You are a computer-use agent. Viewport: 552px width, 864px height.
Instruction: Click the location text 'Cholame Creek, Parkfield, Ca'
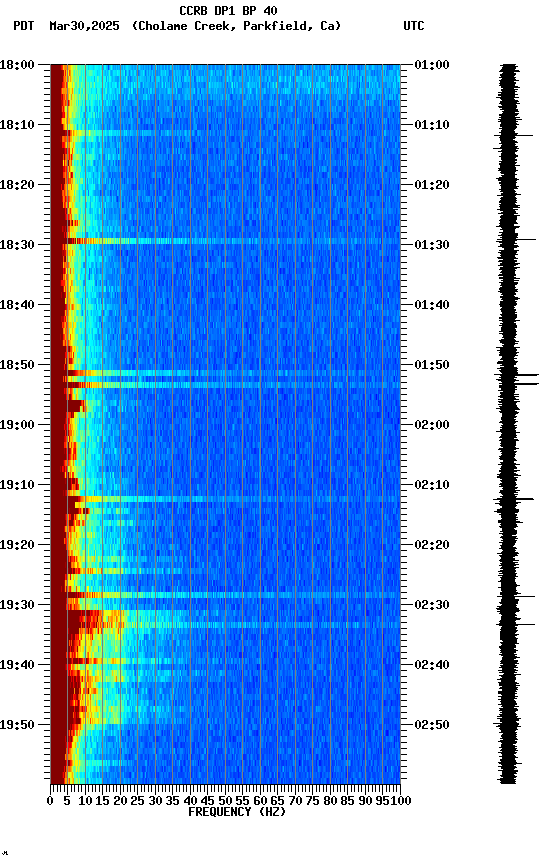(x=237, y=26)
